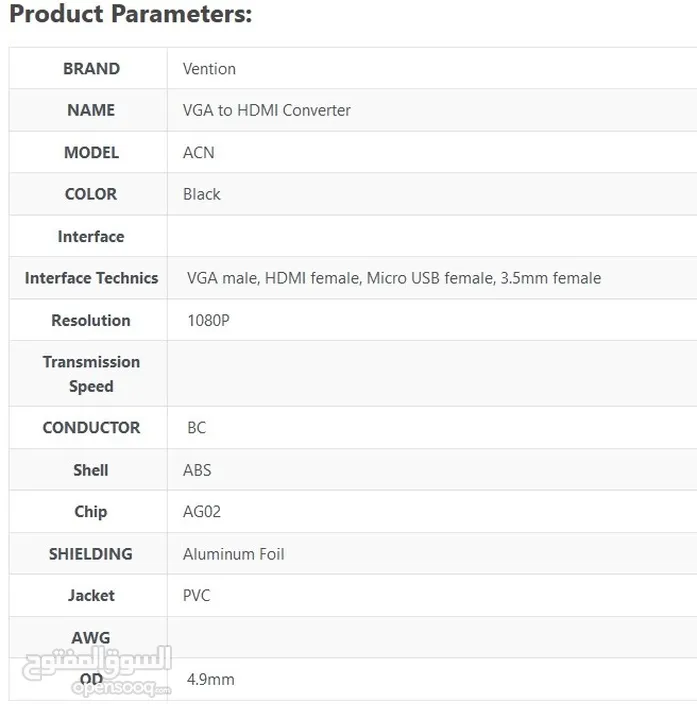The height and width of the screenshot is (720, 697).
Task: Click the Transmission Speed label
Action: (91, 374)
